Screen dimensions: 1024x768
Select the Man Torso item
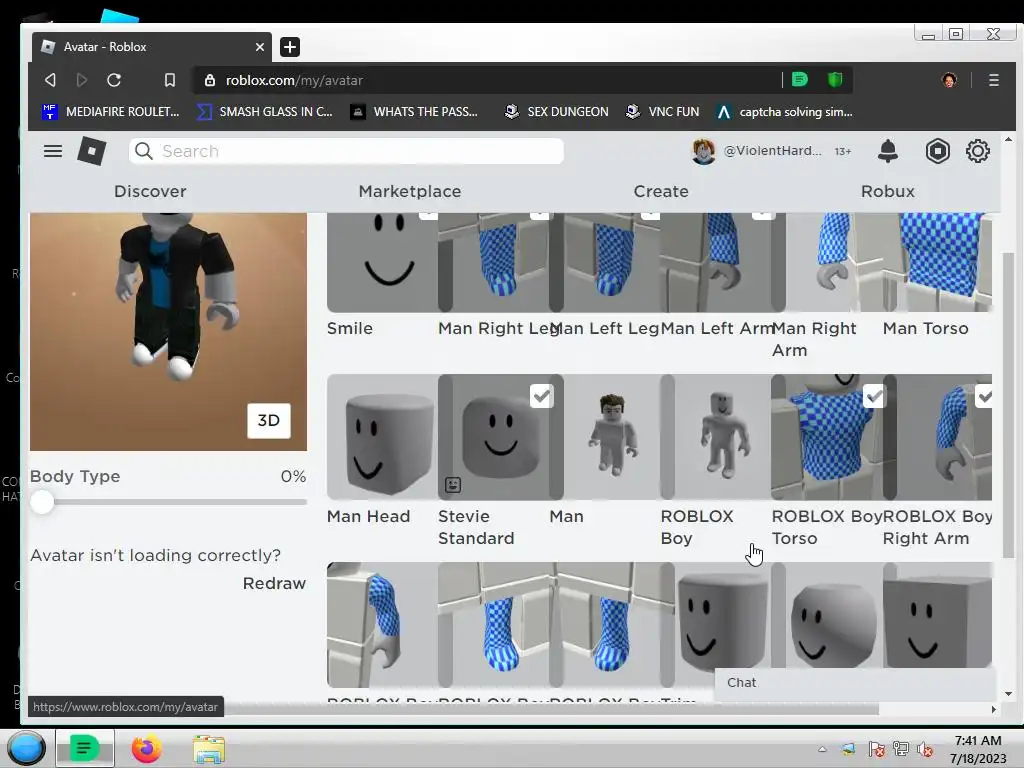tap(937, 262)
